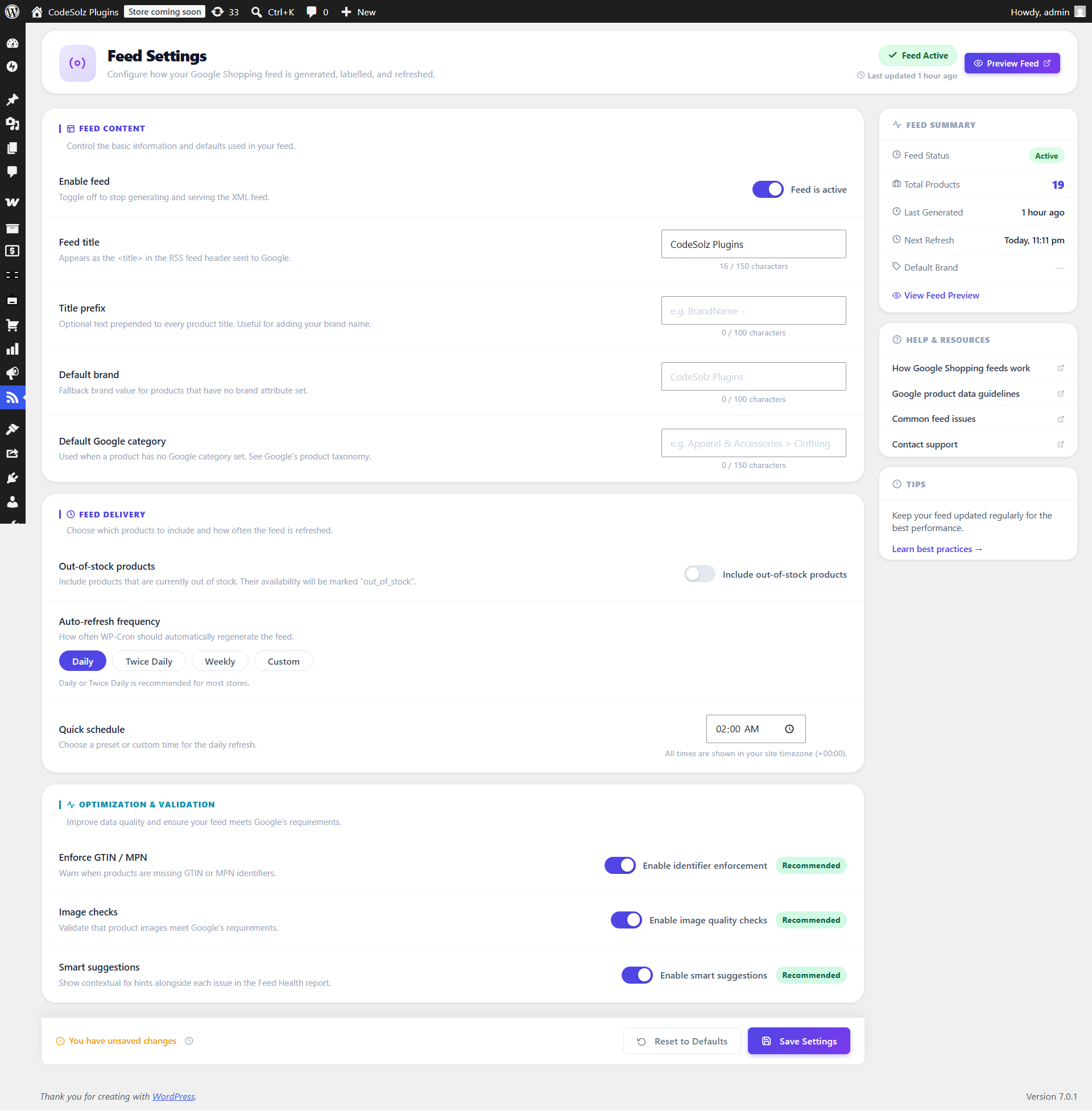
Task: Open Marketing via the megaphone icon
Action: pos(12,373)
